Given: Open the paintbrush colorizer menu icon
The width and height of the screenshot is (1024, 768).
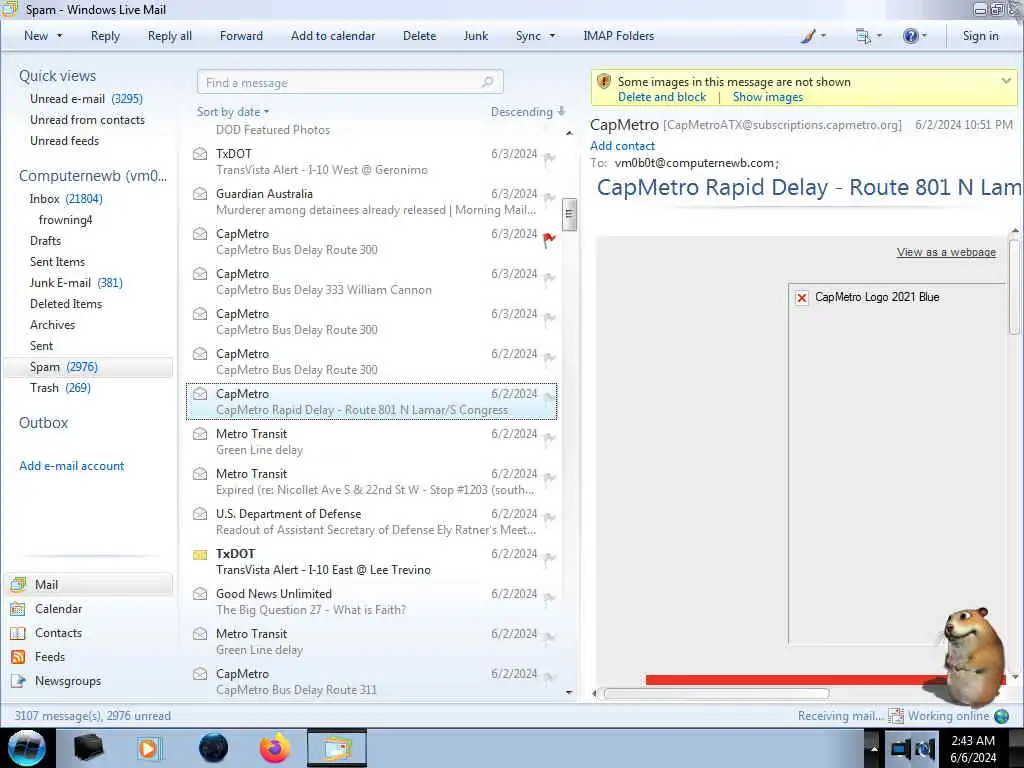Looking at the screenshot, I should (808, 36).
